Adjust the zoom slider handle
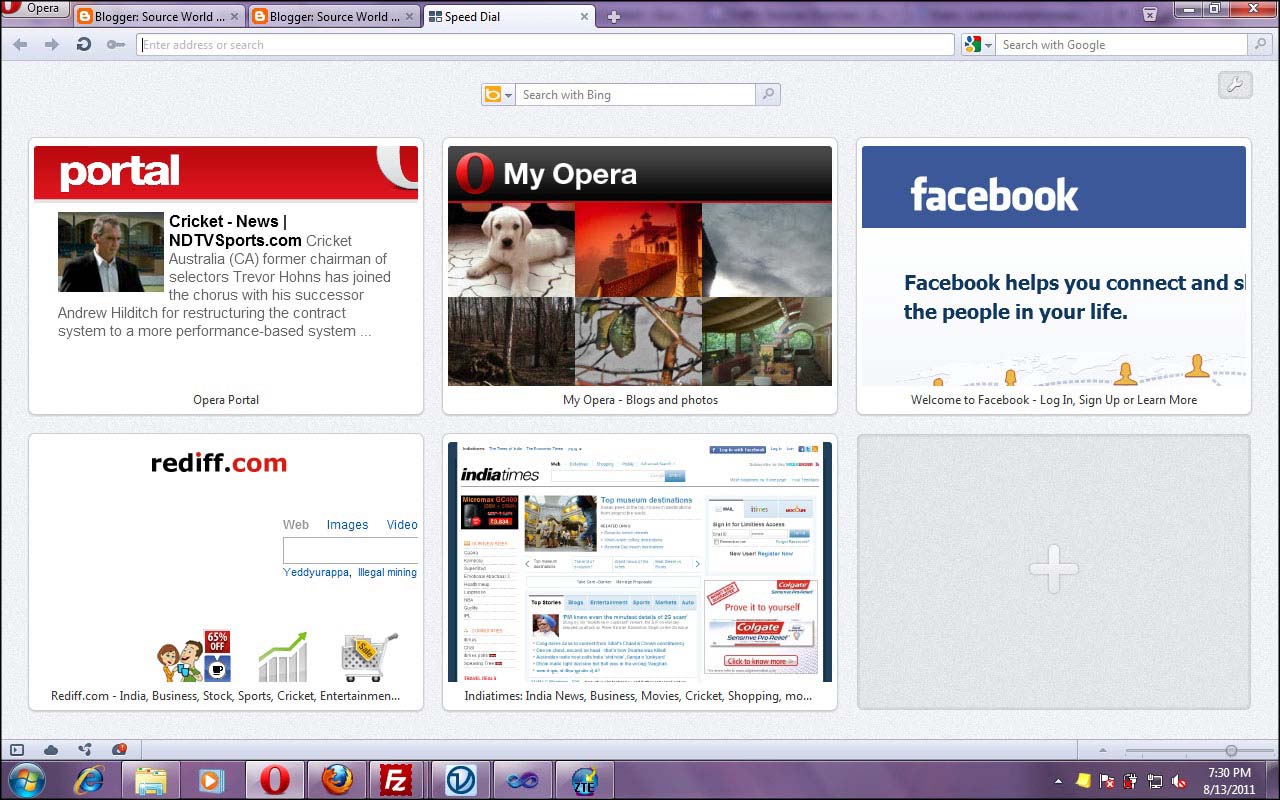 (1231, 750)
